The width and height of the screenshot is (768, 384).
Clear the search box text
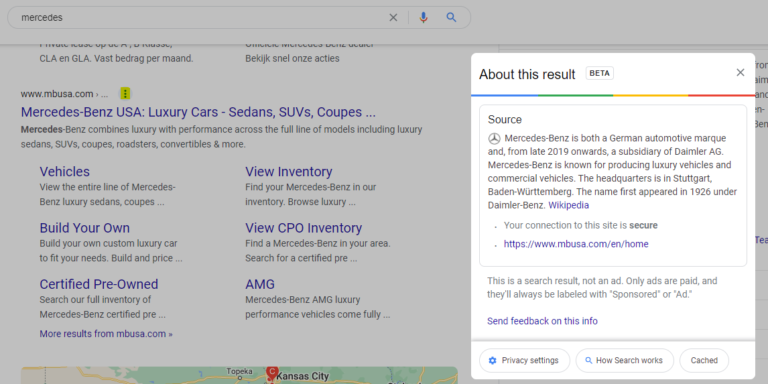tap(393, 18)
